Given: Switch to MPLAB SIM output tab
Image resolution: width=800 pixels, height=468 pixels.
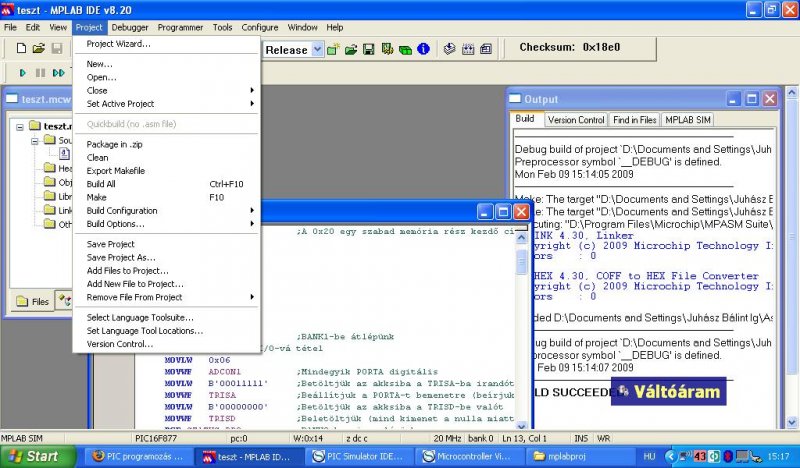Looking at the screenshot, I should 688,120.
